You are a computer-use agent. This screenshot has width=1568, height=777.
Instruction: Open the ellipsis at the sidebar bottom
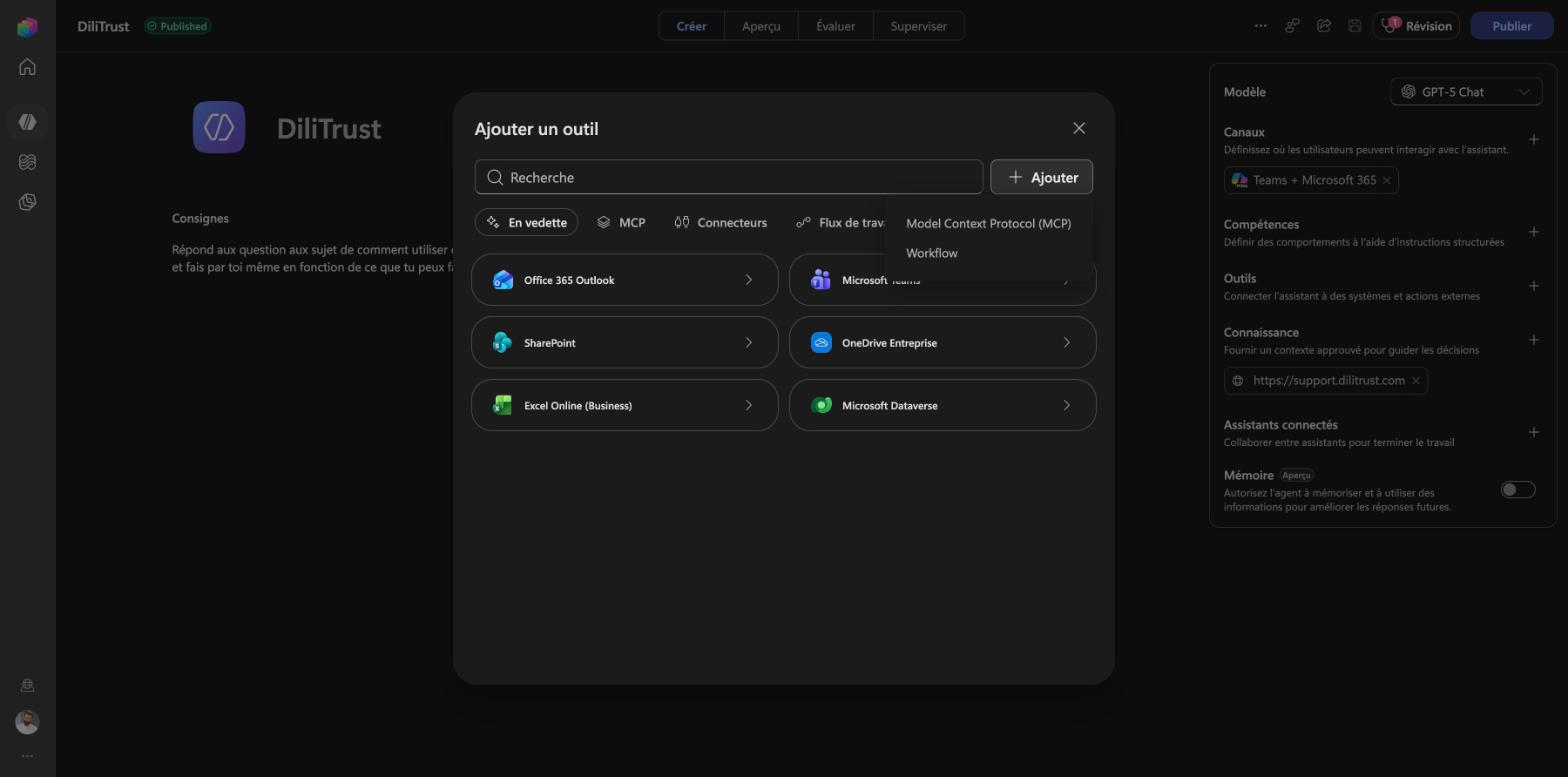[x=27, y=756]
